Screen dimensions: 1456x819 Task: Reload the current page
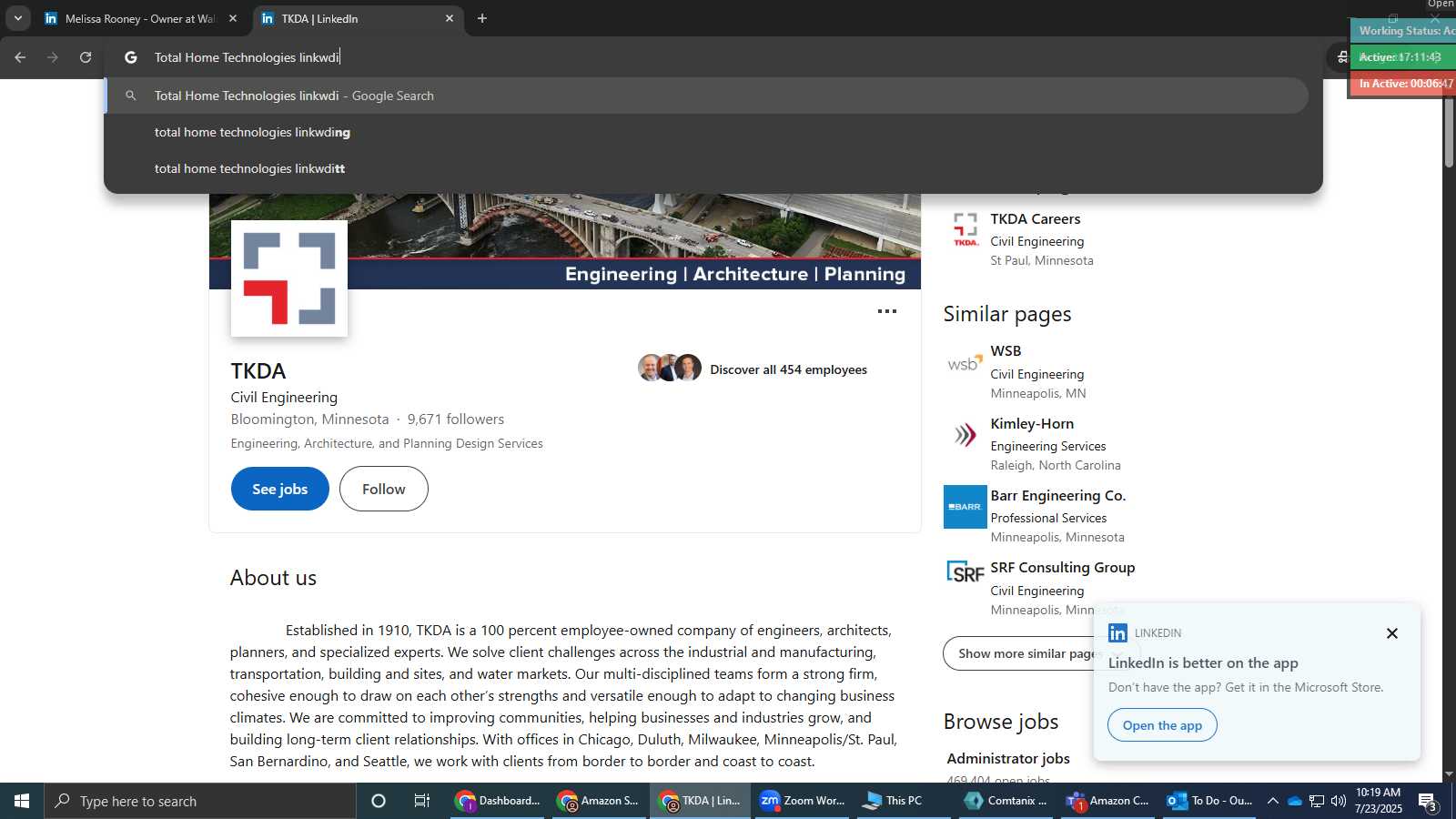tap(86, 57)
